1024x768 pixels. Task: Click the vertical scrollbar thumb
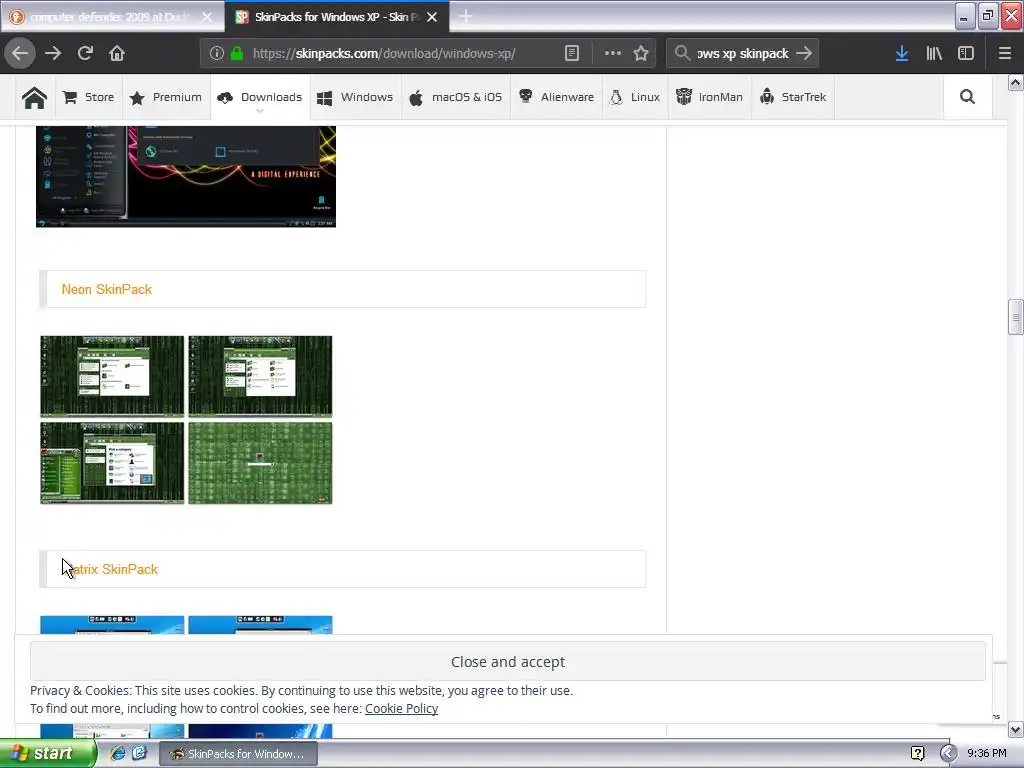pos(1015,317)
